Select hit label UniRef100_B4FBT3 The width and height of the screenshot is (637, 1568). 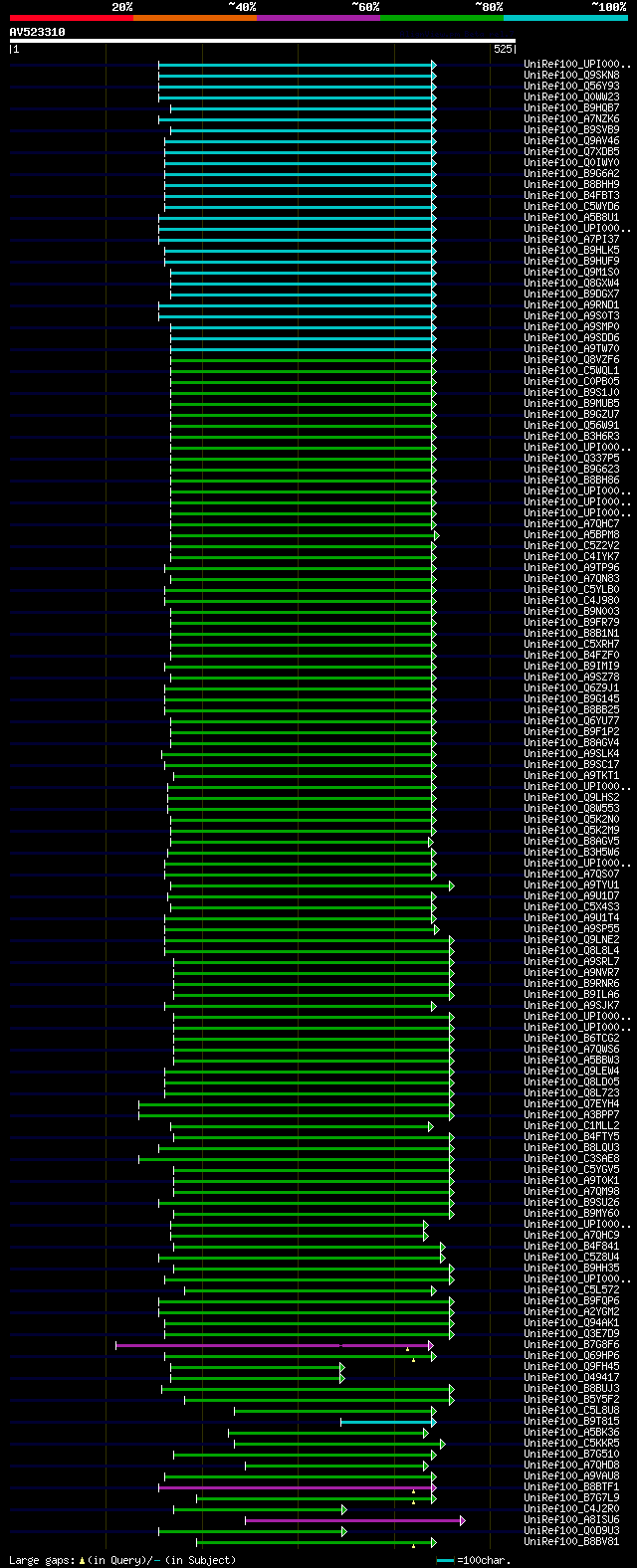tap(571, 195)
